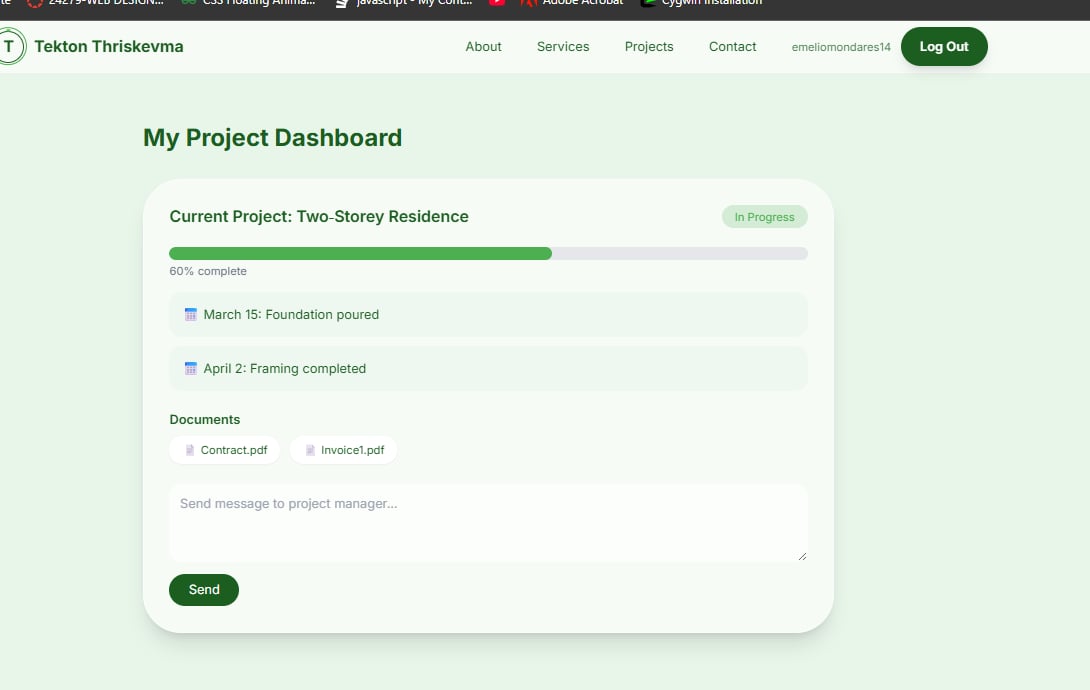
Task: Click the 60% complete label
Action: pos(208,271)
